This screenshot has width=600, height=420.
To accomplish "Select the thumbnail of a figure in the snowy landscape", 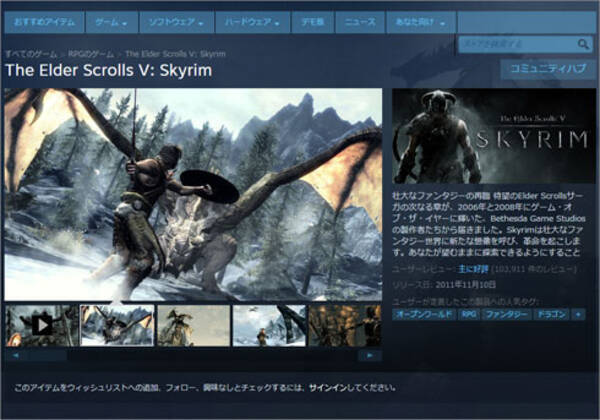I will tap(269, 326).
